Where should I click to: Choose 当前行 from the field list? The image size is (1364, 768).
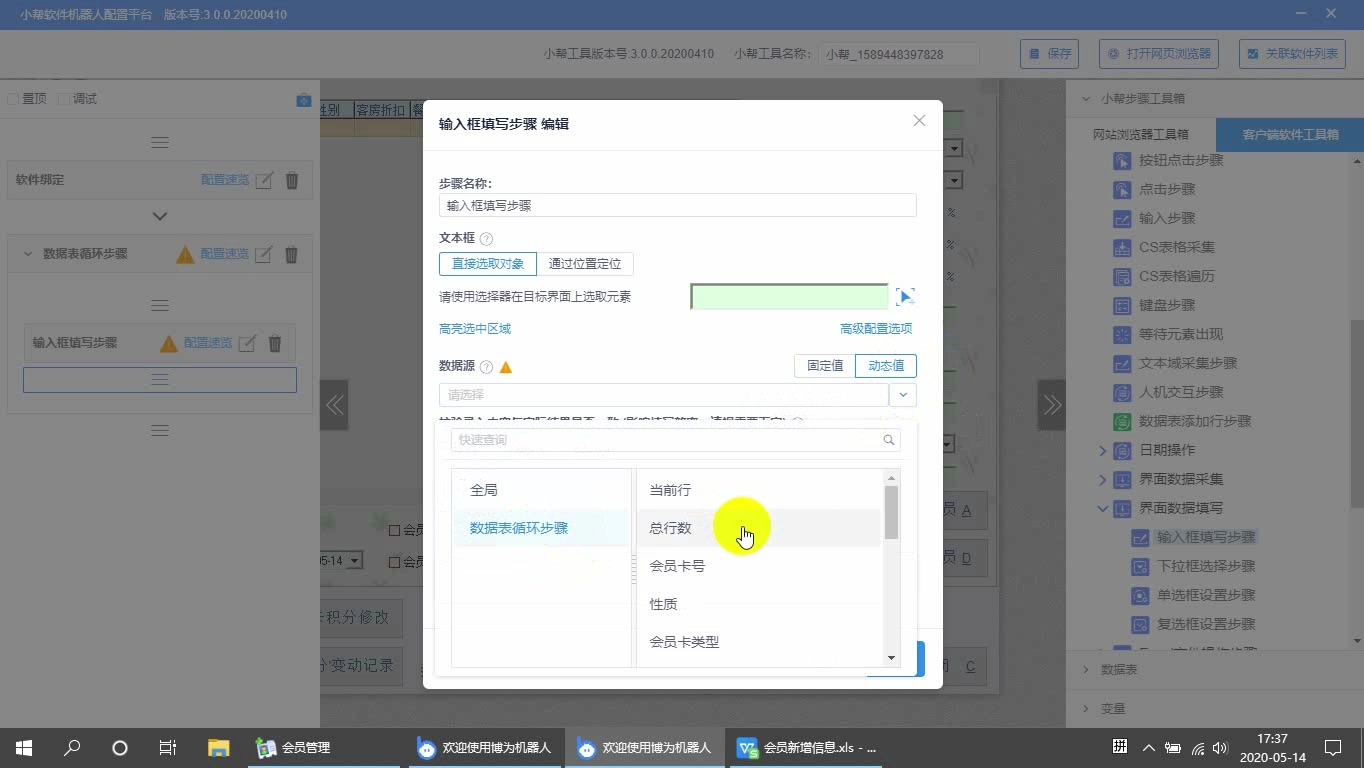[759, 490]
